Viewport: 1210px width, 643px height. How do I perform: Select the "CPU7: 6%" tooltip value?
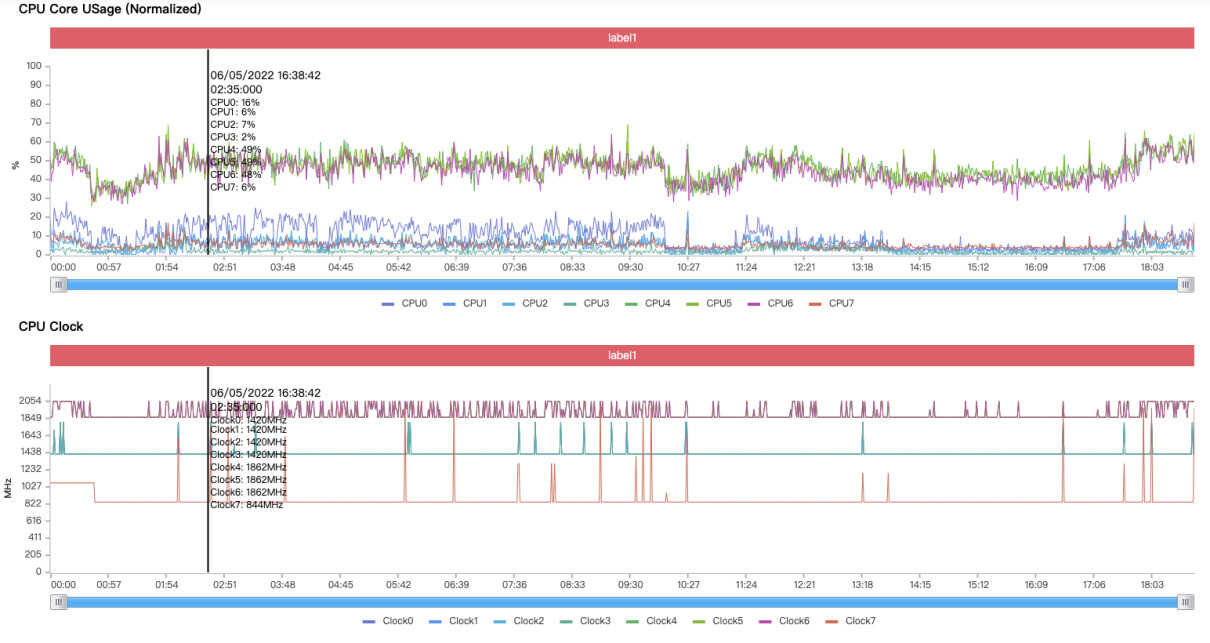(232, 187)
